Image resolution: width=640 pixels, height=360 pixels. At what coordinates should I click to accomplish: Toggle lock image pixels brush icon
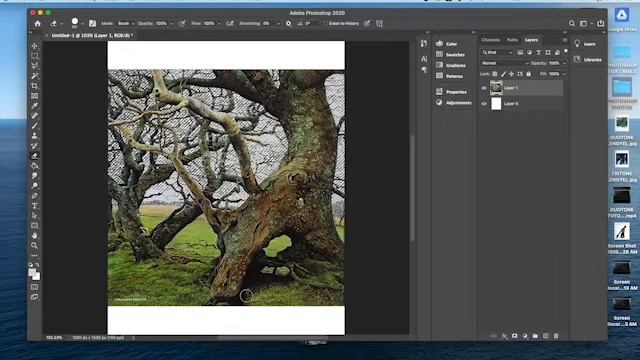pyautogui.click(x=503, y=74)
